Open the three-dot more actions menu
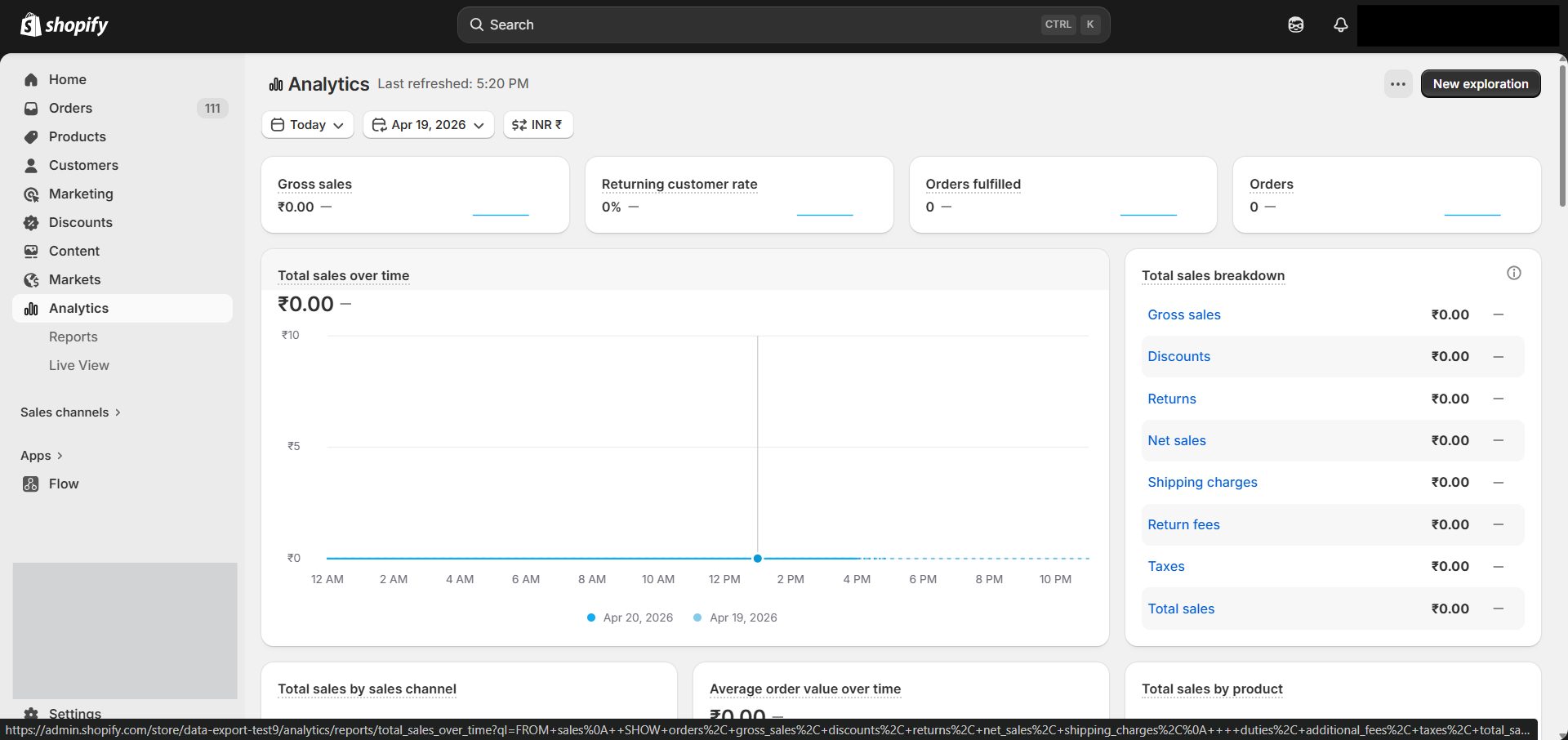This screenshot has width=1568, height=740. [1398, 83]
